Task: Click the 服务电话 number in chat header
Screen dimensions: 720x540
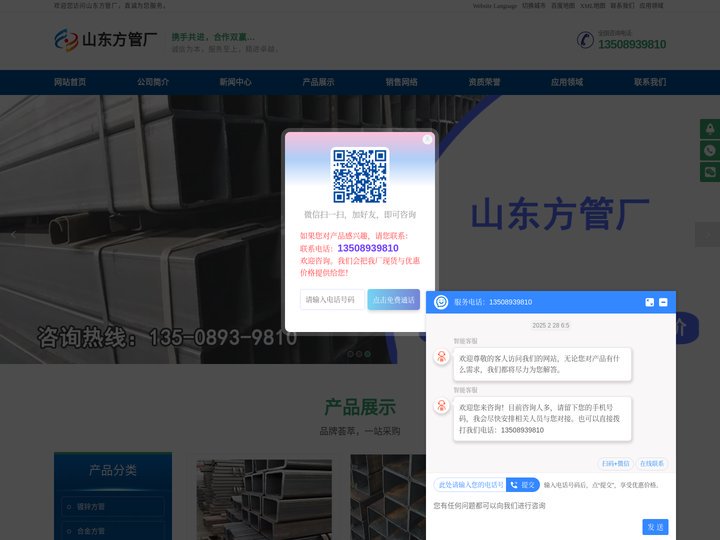Action: click(x=510, y=302)
